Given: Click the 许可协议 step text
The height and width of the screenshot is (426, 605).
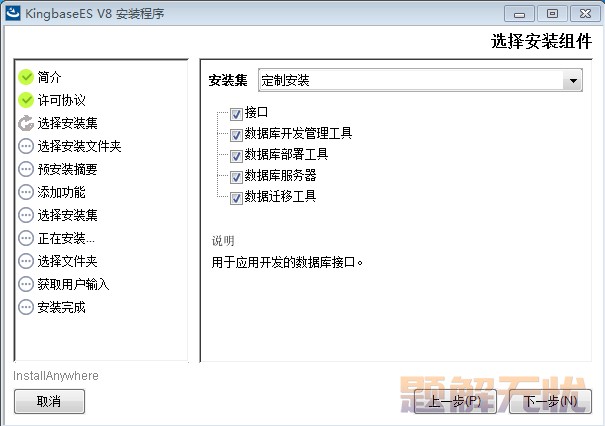Looking at the screenshot, I should coord(61,100).
